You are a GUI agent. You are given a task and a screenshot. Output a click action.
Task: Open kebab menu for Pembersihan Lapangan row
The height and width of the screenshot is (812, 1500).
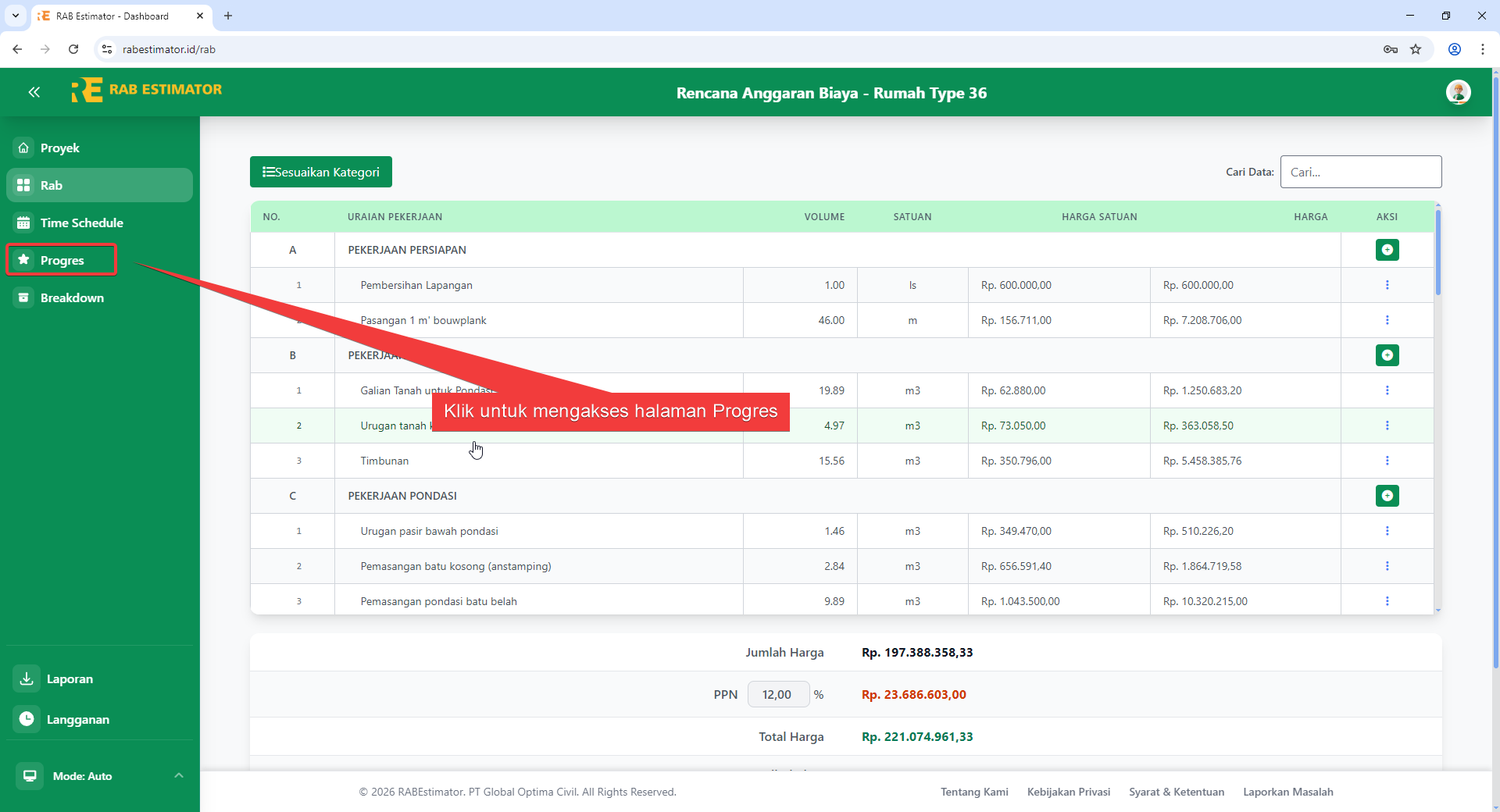click(1387, 285)
